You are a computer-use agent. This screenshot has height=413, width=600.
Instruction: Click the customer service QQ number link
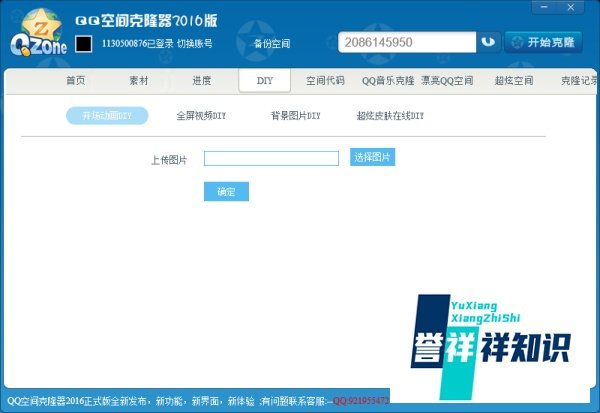[360, 401]
